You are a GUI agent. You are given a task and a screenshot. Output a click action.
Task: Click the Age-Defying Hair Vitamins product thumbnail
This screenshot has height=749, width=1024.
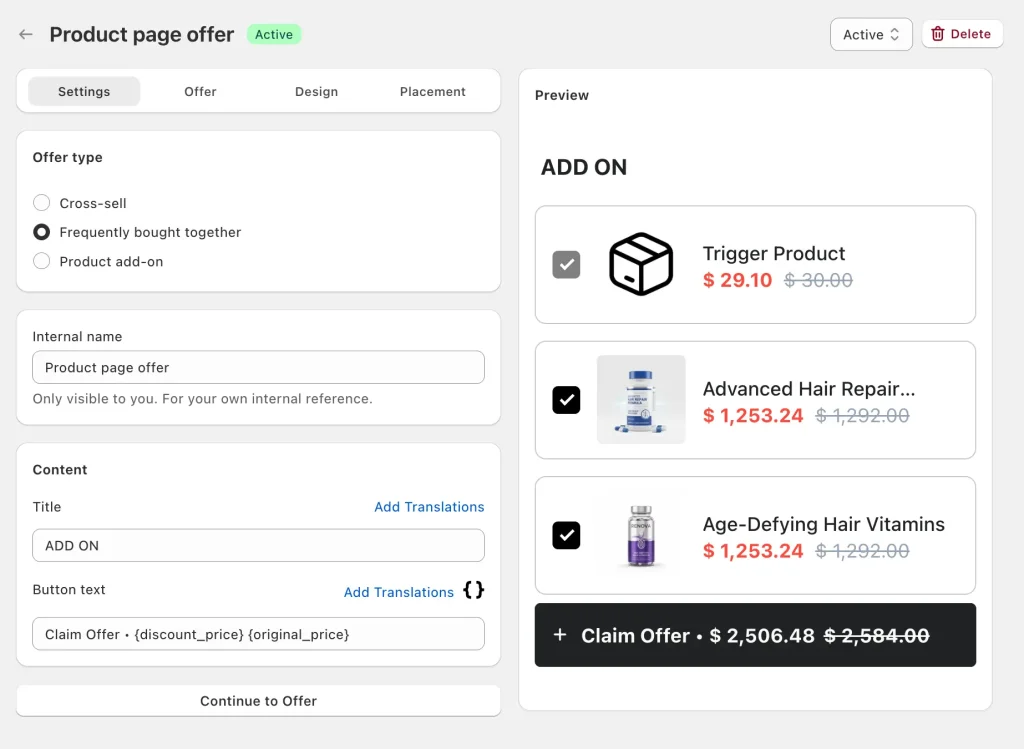pyautogui.click(x=640, y=535)
